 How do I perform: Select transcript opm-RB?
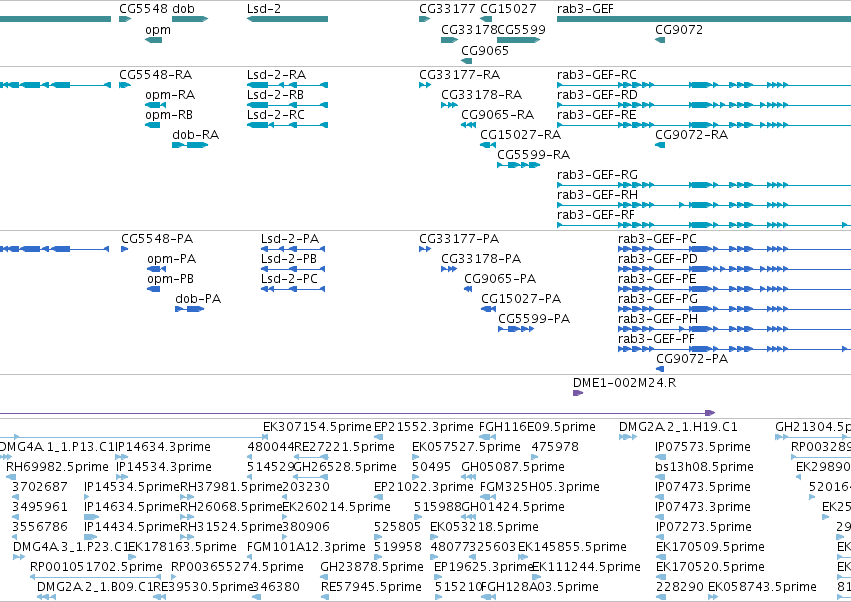click(152, 125)
